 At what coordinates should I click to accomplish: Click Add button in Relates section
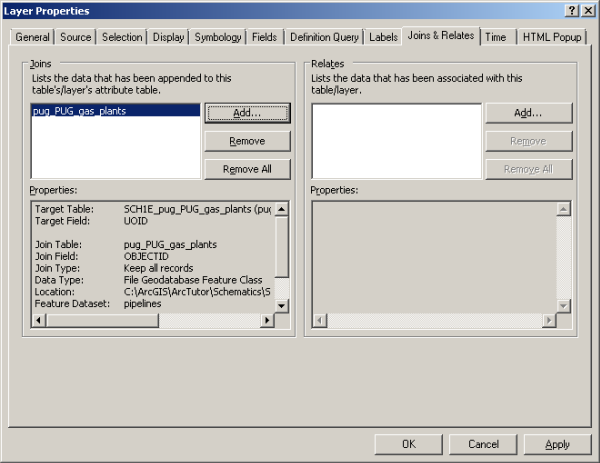click(x=528, y=113)
